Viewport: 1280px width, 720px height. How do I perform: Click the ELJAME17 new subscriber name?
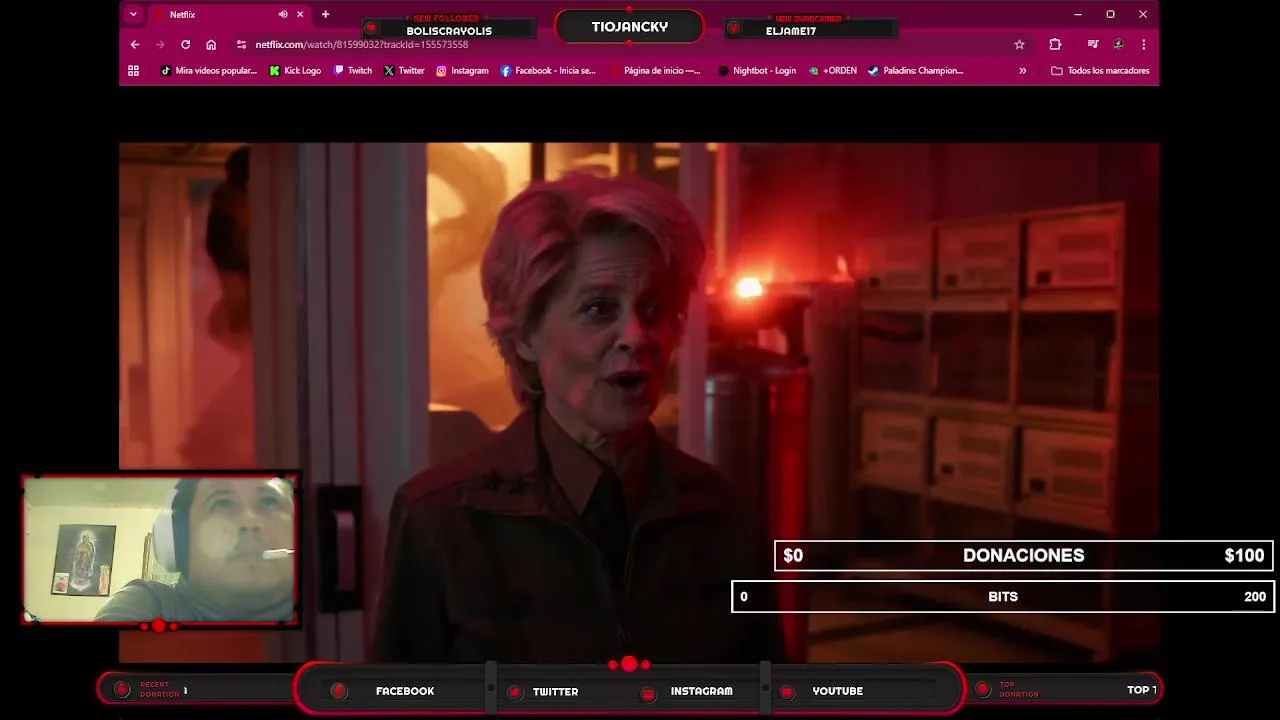tap(791, 31)
